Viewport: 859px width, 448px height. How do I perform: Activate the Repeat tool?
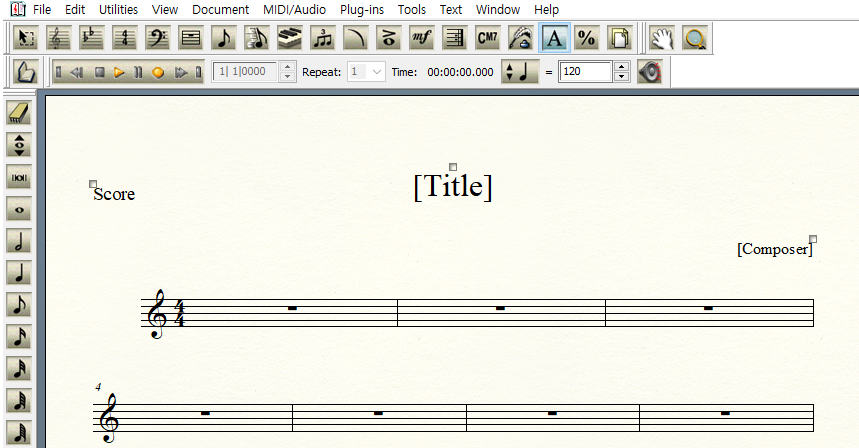pos(455,38)
